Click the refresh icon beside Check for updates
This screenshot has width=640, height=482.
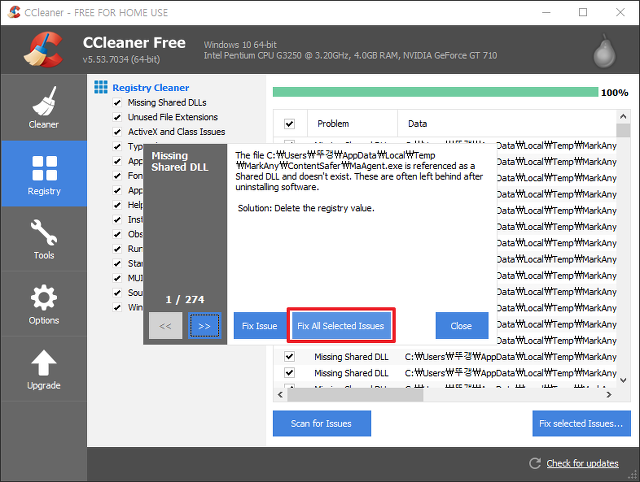pos(535,463)
